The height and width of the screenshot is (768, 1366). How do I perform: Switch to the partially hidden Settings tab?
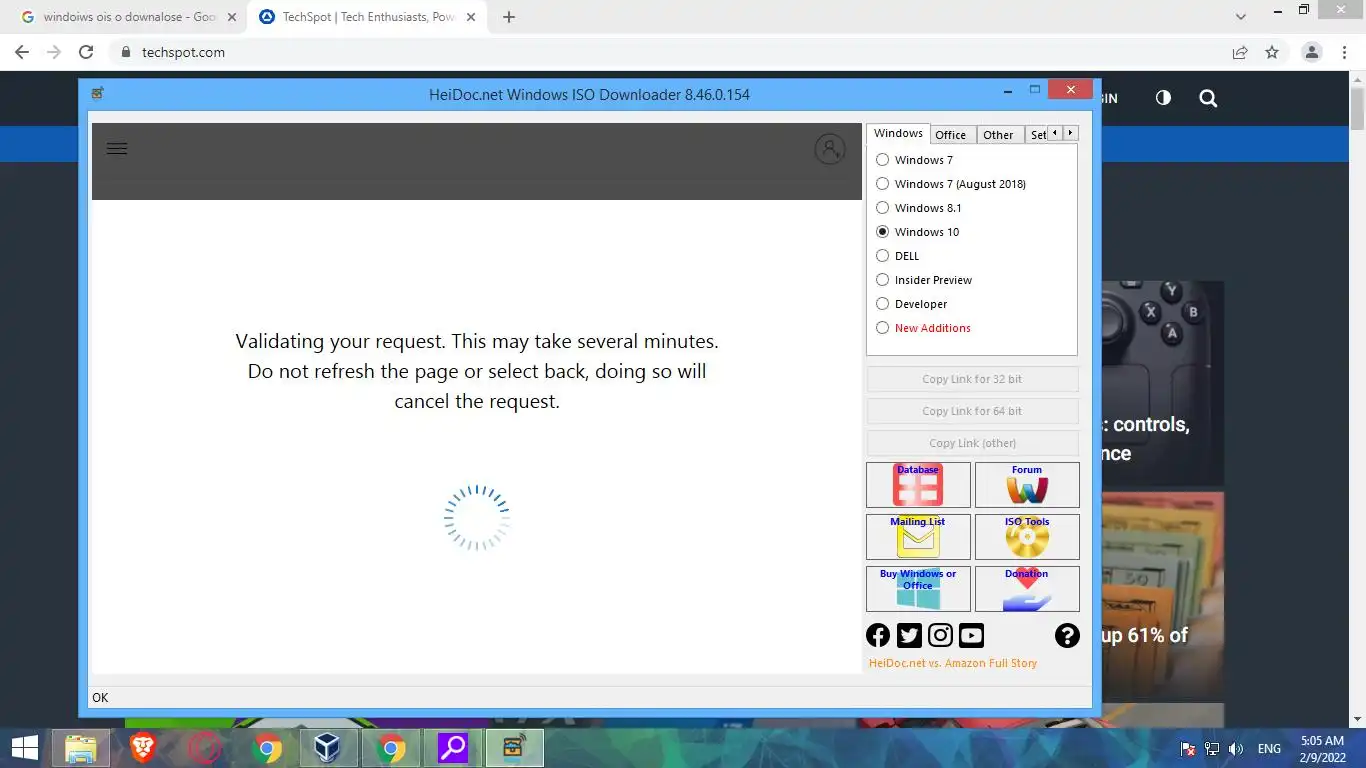pyautogui.click(x=1037, y=135)
